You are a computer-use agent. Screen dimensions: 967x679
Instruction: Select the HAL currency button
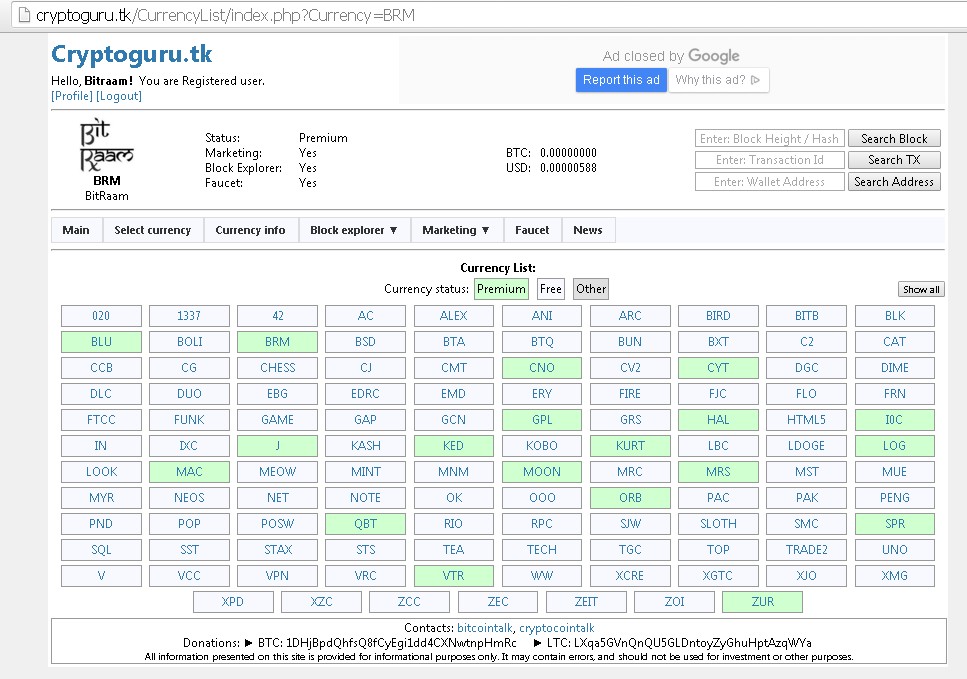(718, 419)
